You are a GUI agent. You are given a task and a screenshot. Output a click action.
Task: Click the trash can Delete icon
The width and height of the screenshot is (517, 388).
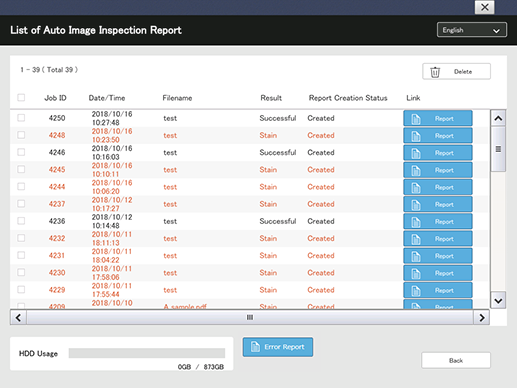coord(435,72)
